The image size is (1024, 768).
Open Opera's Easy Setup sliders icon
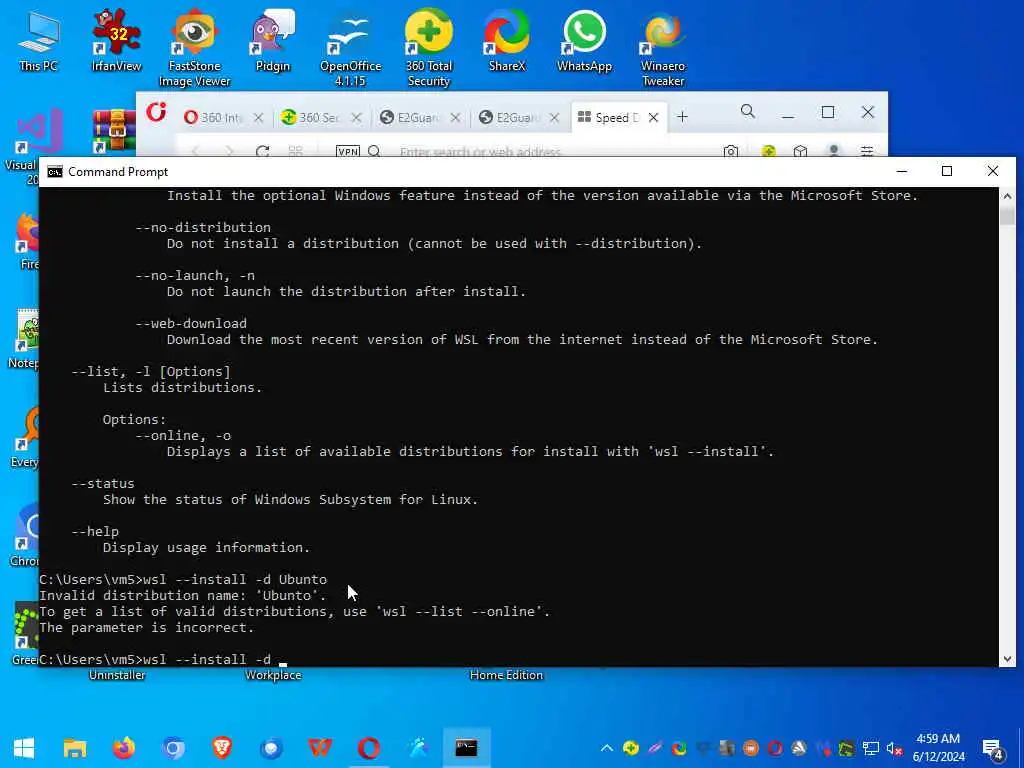coord(867,152)
